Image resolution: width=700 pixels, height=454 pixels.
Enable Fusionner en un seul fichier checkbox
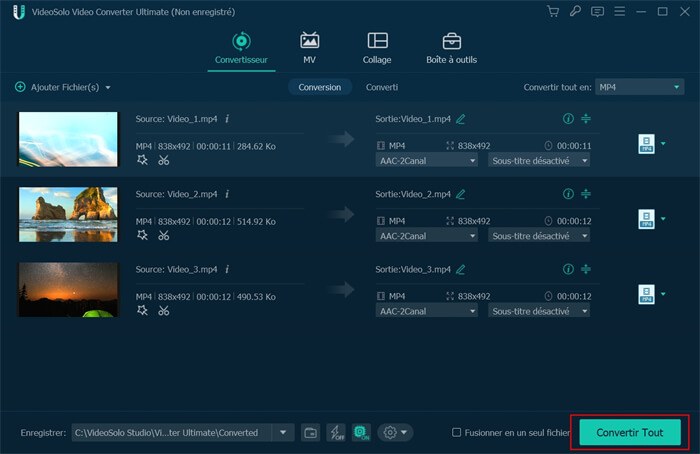point(457,433)
